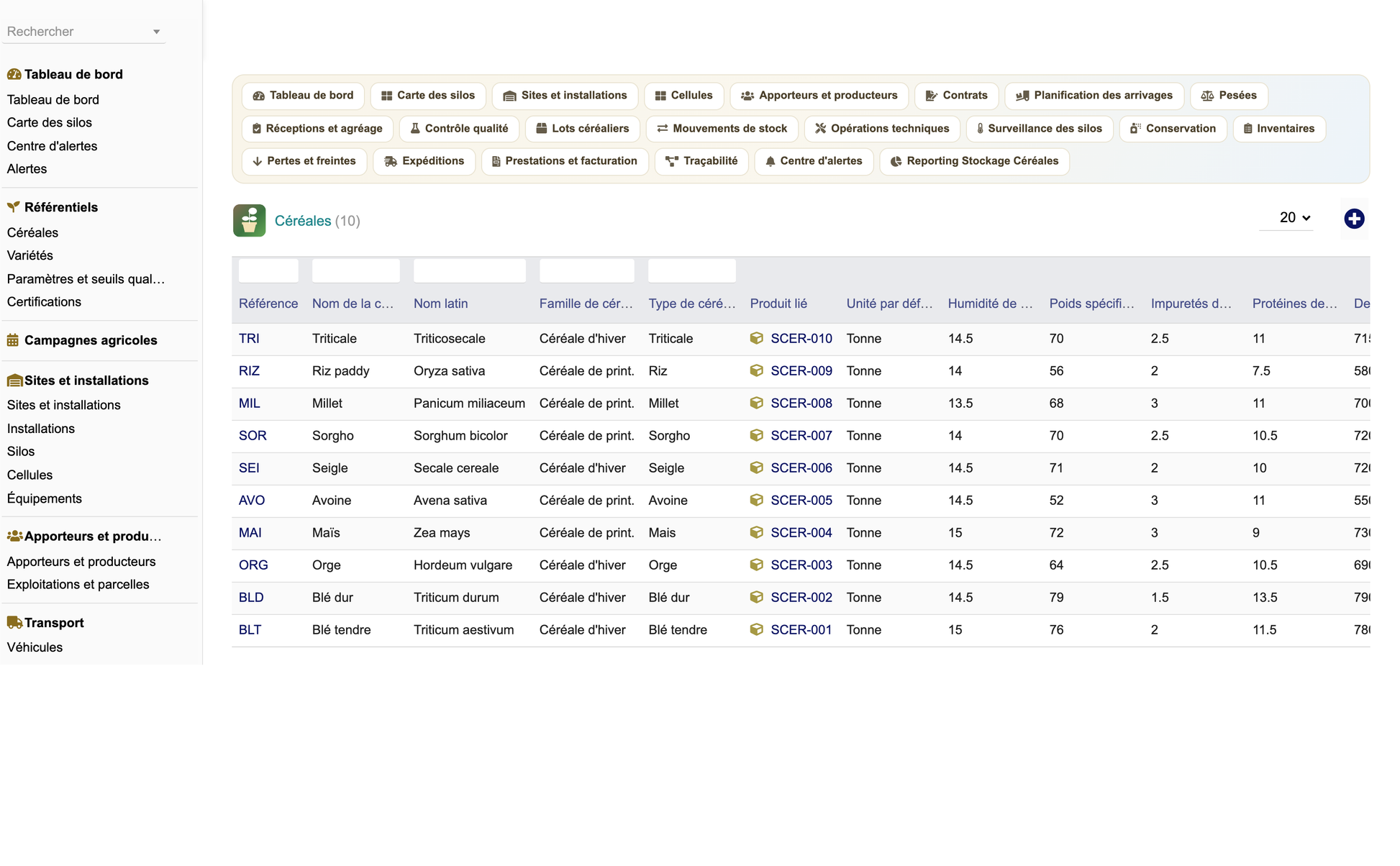Click the Référentiels seedling icon in sidebar

[14, 207]
